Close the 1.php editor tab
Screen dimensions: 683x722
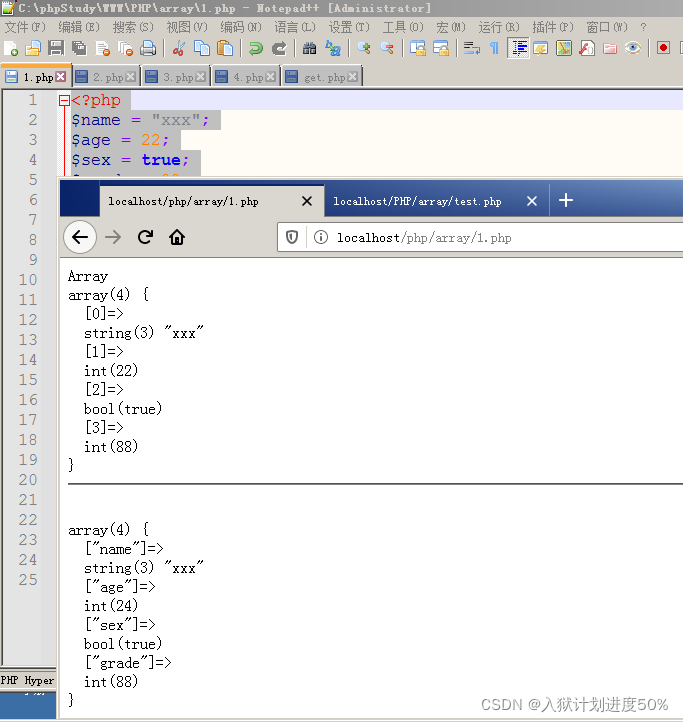click(61, 77)
